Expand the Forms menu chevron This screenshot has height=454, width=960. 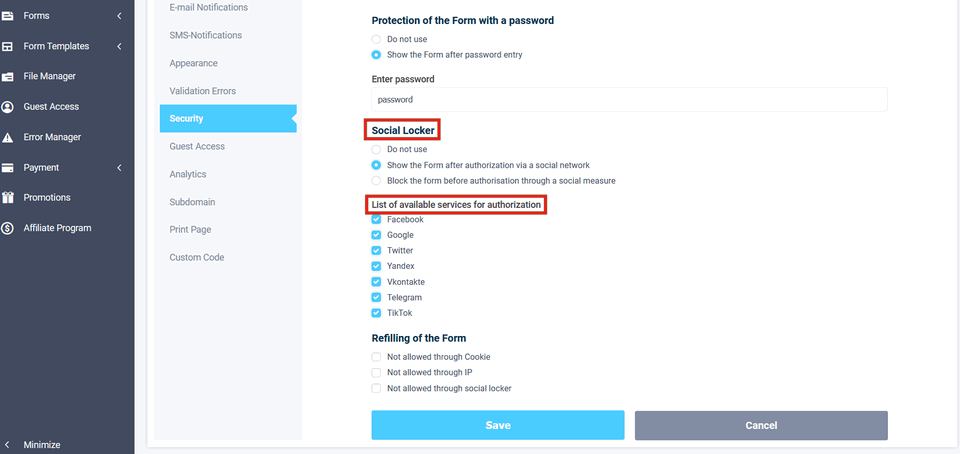pos(119,16)
